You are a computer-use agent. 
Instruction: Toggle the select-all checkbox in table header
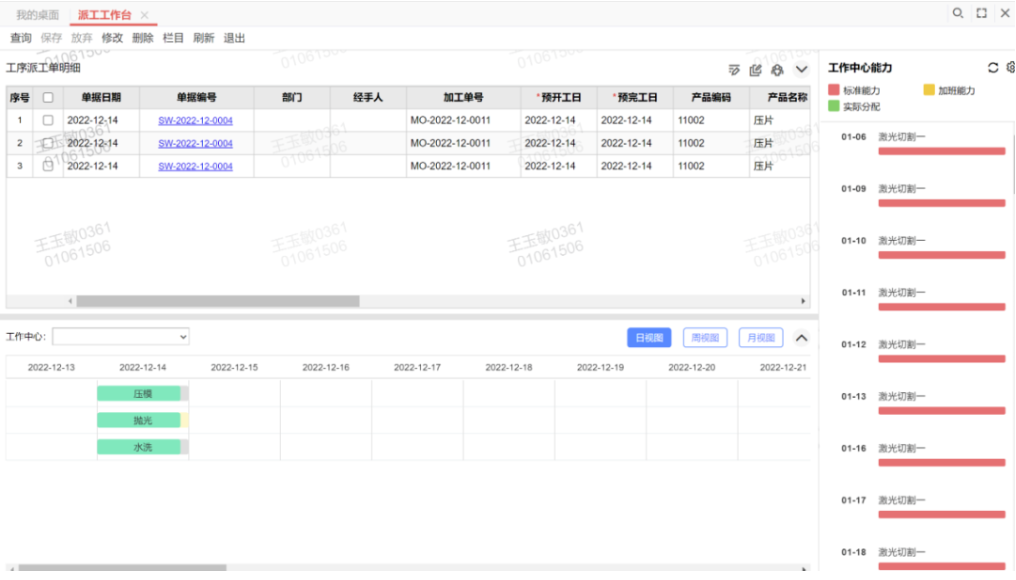47,98
